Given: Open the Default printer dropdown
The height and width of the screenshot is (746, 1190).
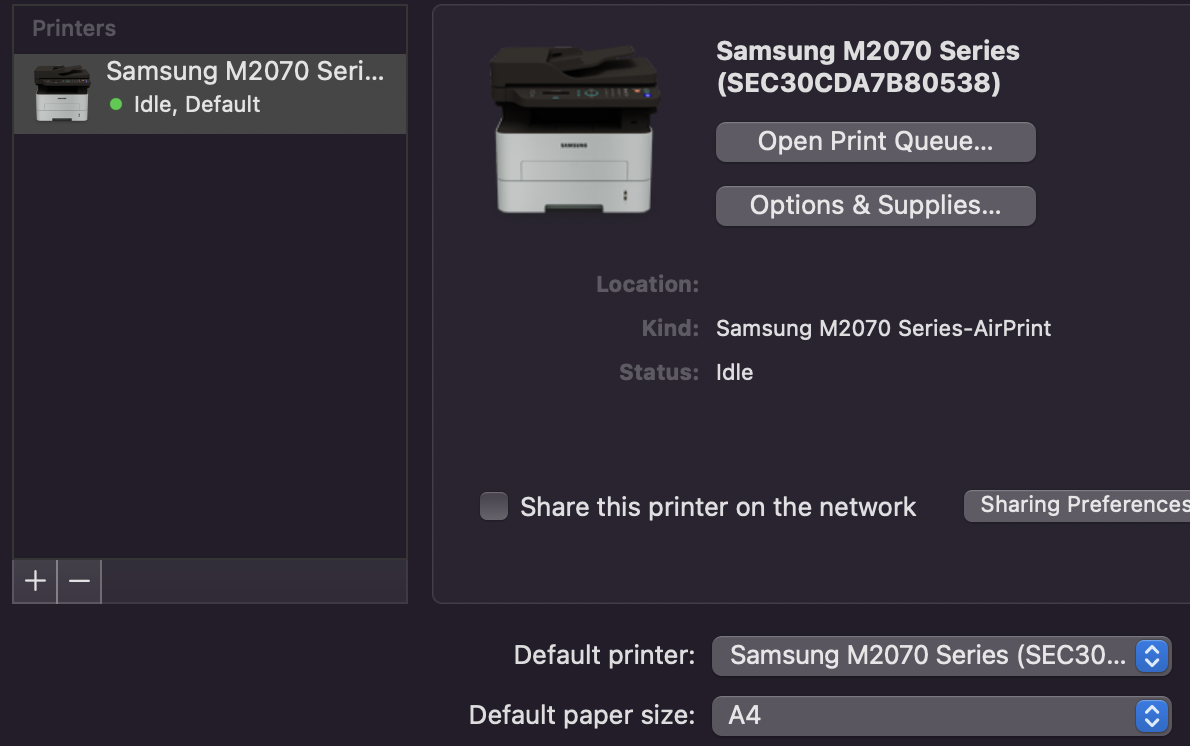Looking at the screenshot, I should coord(941,656).
